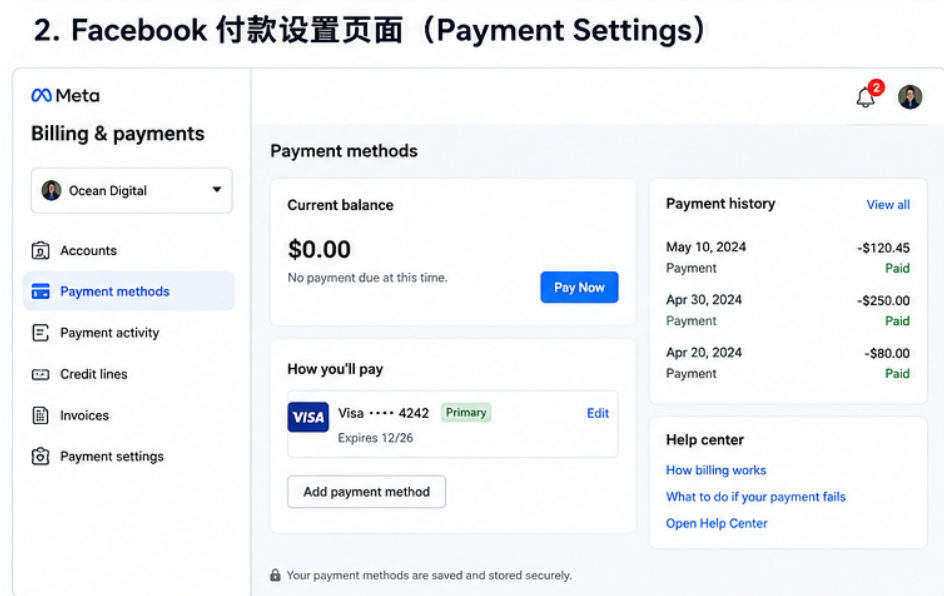This screenshot has height=596, width=944.
Task: Click the Billing & payments heading
Action: click(118, 134)
